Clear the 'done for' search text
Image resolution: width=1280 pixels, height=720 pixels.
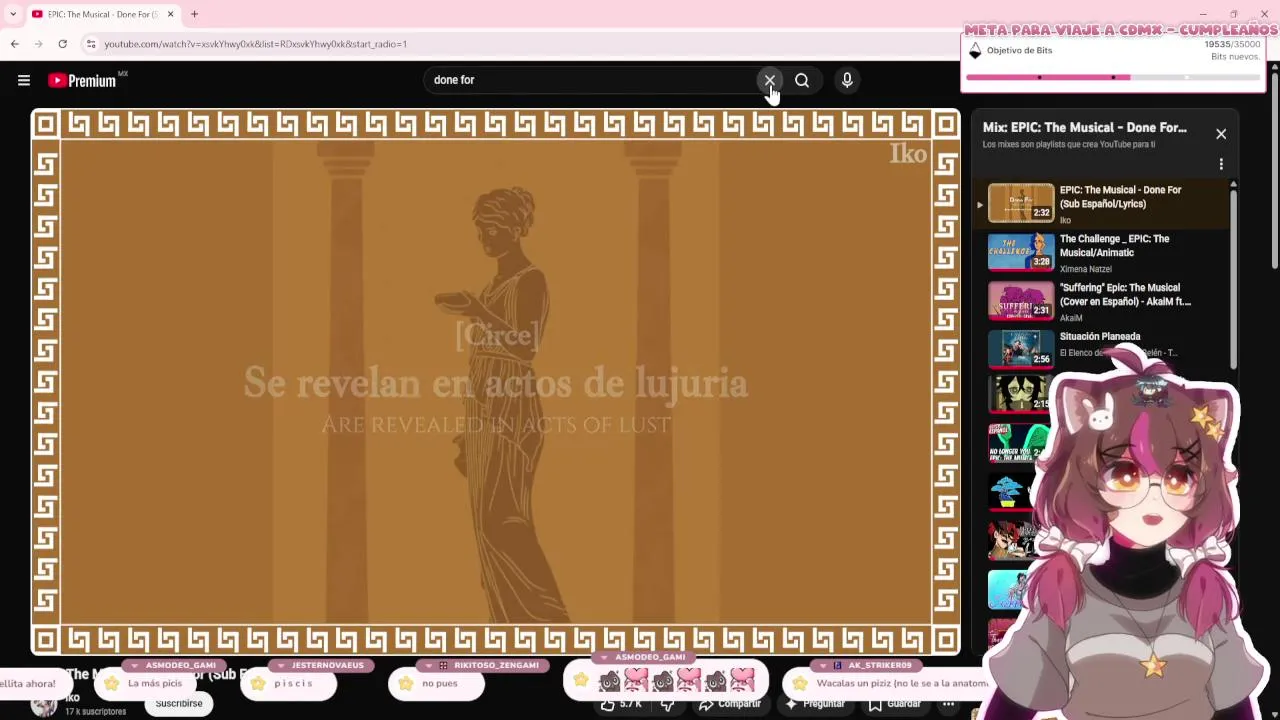tap(769, 80)
